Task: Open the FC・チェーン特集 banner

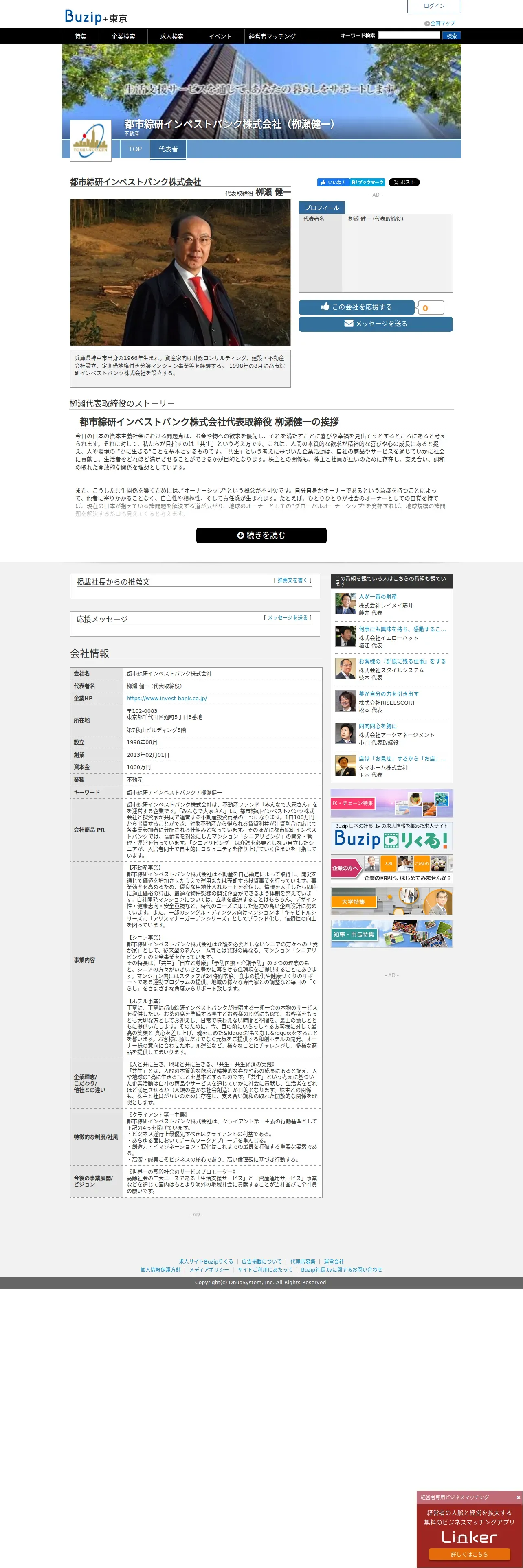Action: coord(391,804)
